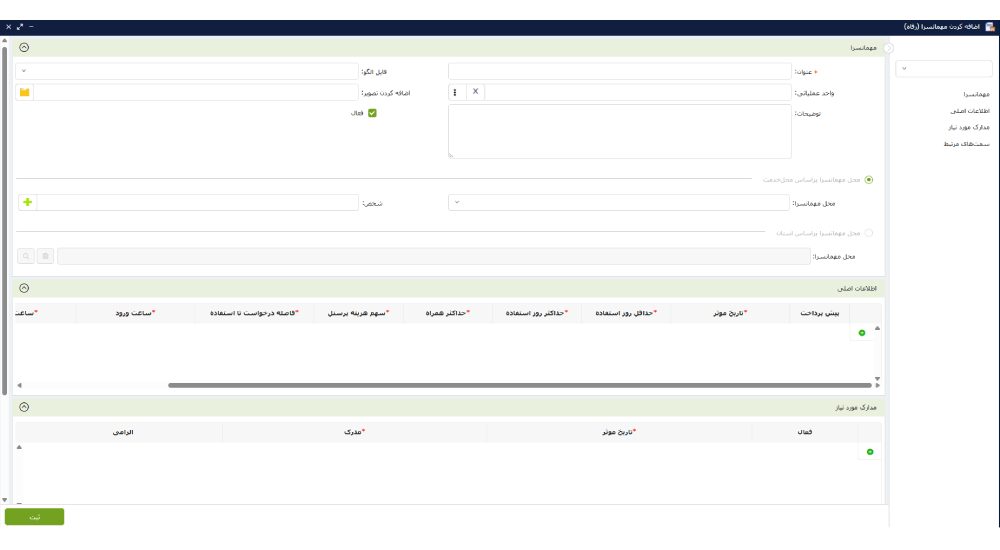Image resolution: width=1000 pixels, height=550 pixels.
Task: Click تاریخ موثر header in مدارک مورد نیاز grid
Action: click(619, 432)
